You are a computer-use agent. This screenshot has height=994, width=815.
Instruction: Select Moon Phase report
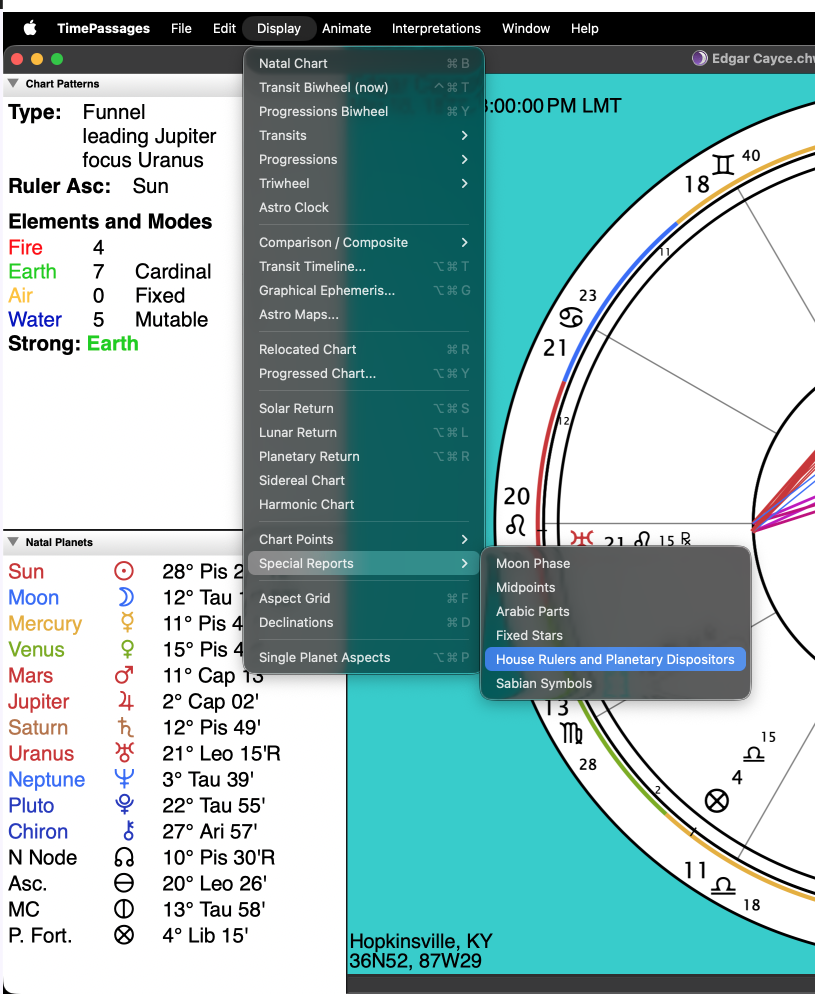(x=615, y=564)
